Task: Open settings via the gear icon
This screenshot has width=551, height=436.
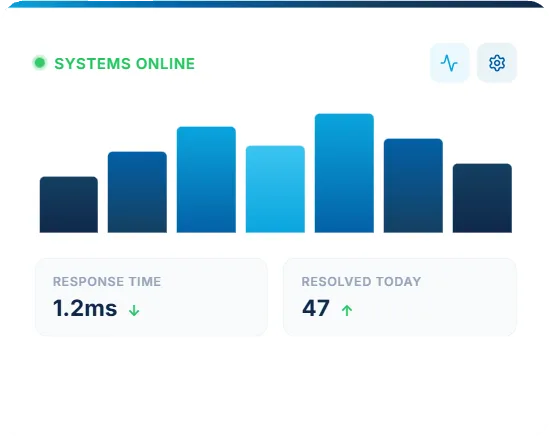Action: tap(497, 63)
